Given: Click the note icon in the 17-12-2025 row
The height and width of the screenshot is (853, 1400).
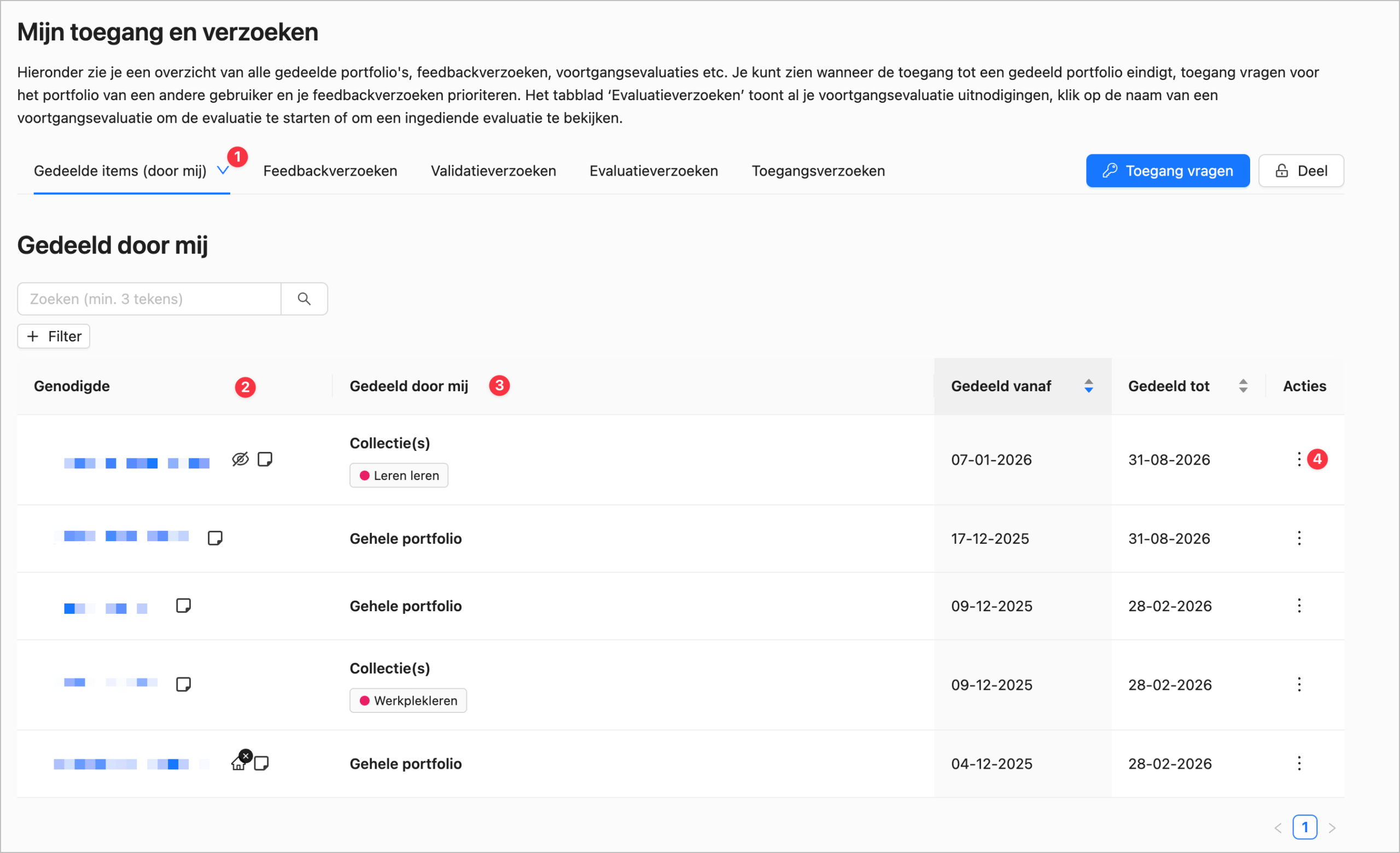Looking at the screenshot, I should 215,538.
